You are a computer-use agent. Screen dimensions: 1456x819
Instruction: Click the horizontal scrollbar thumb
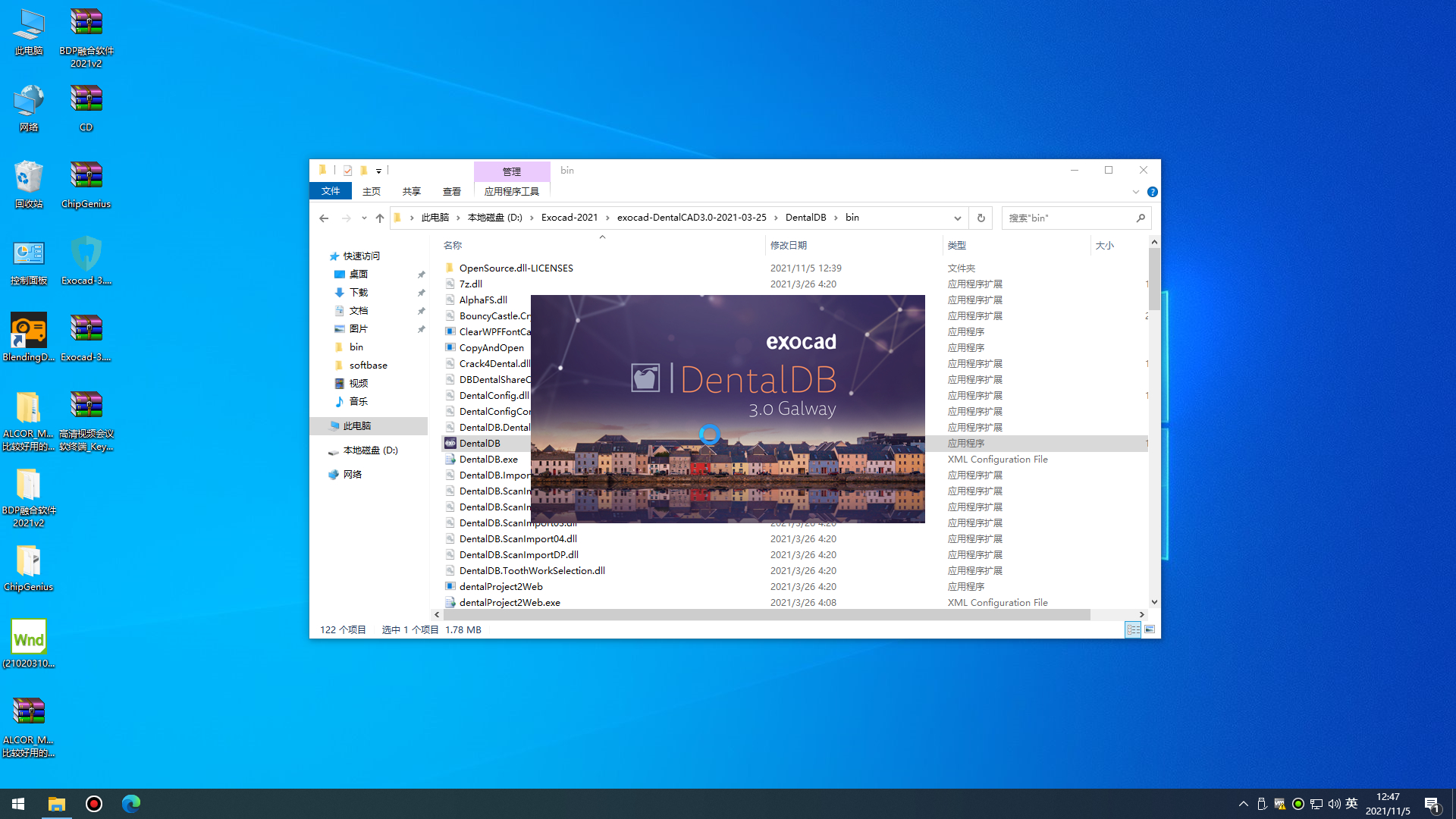[x=767, y=614]
